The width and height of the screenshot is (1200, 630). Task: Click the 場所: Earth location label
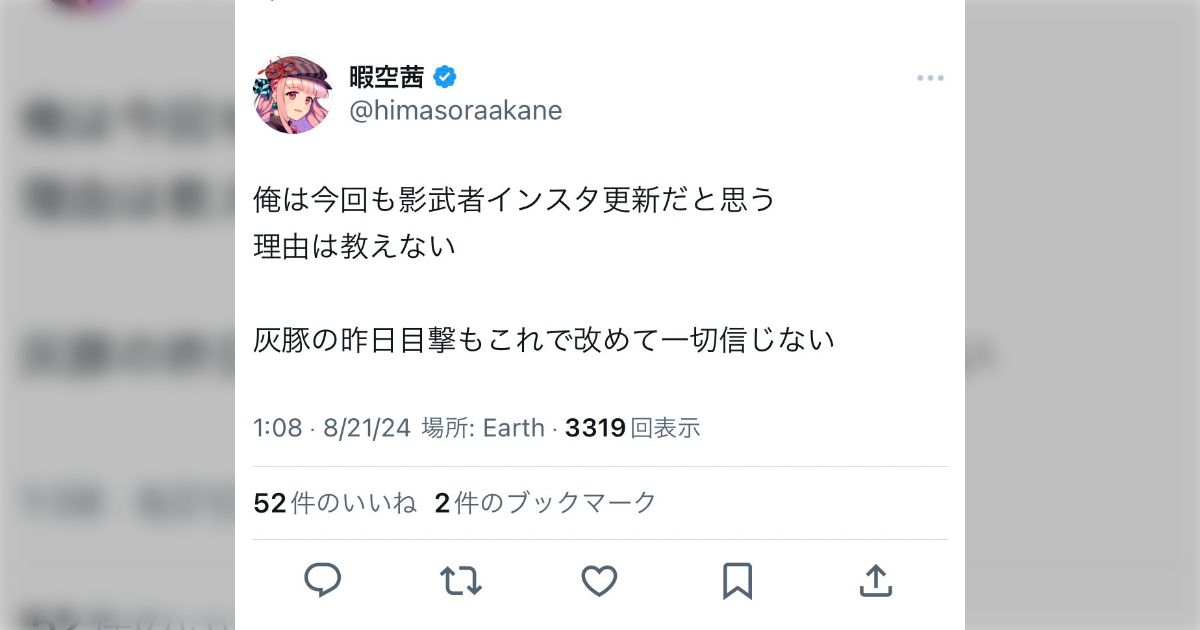(x=482, y=429)
